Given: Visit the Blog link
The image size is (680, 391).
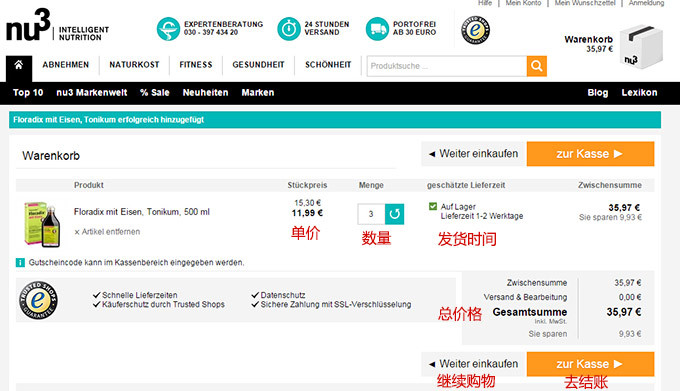Looking at the screenshot, I should point(598,92).
